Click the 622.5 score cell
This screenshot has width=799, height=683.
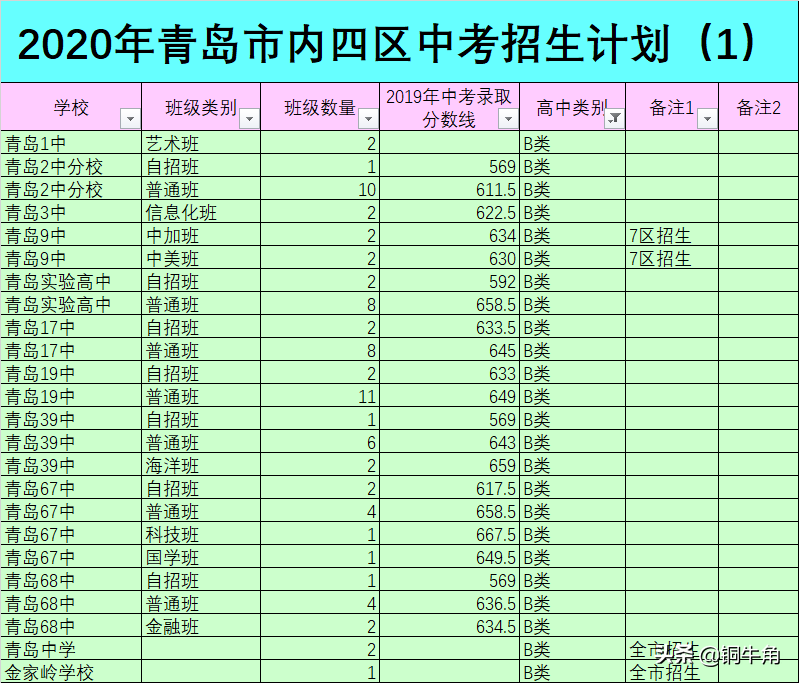coord(449,212)
